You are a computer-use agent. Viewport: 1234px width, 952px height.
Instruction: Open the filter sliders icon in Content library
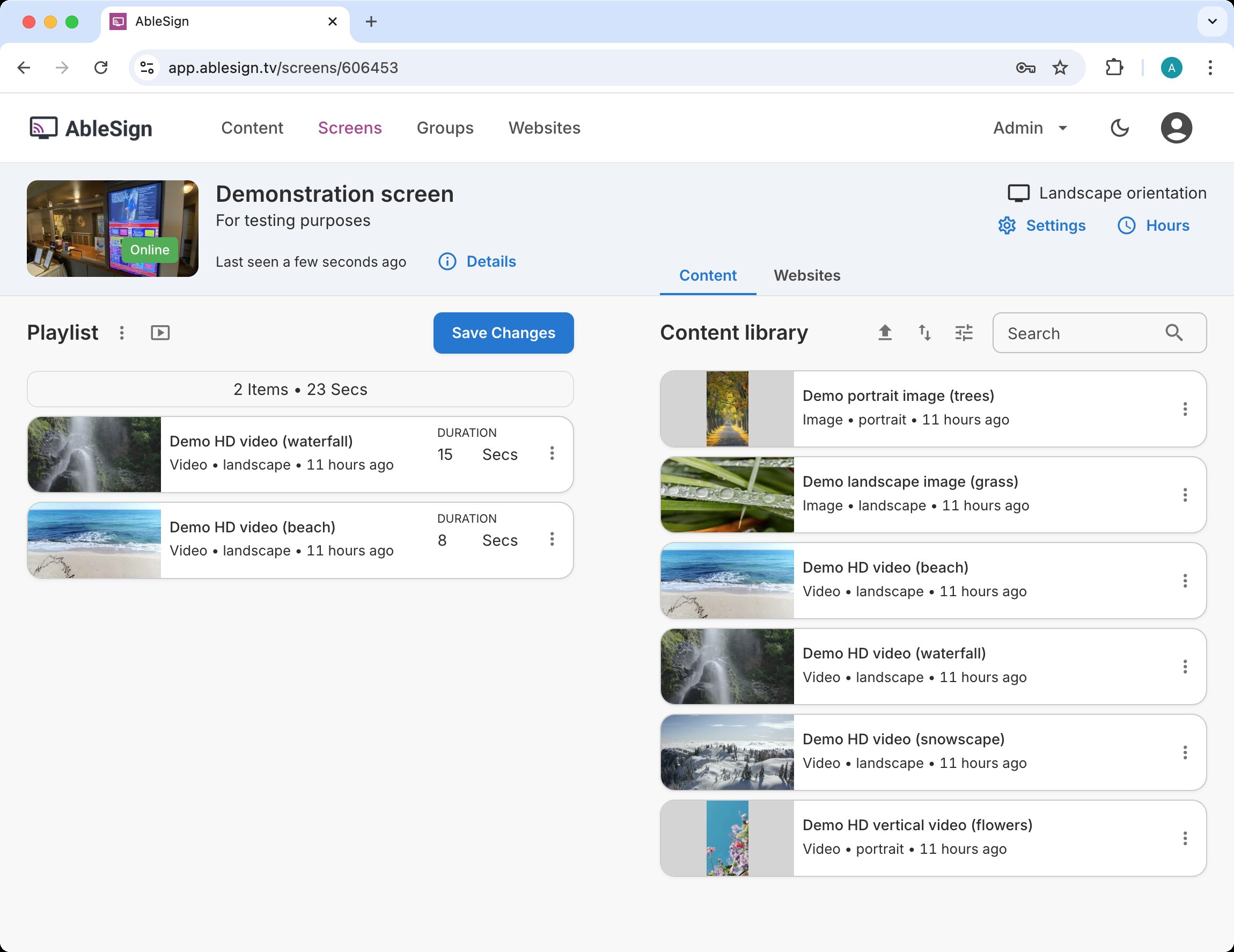(x=964, y=333)
